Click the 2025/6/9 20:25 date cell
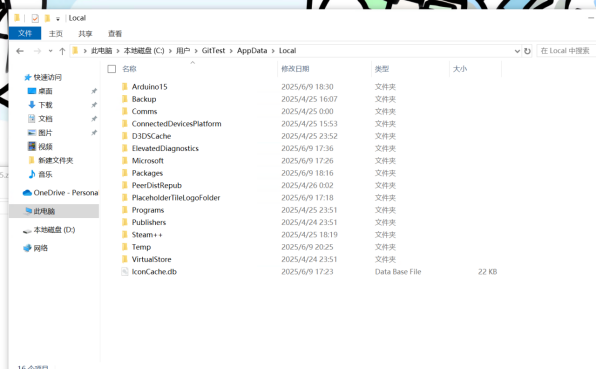 coord(307,247)
